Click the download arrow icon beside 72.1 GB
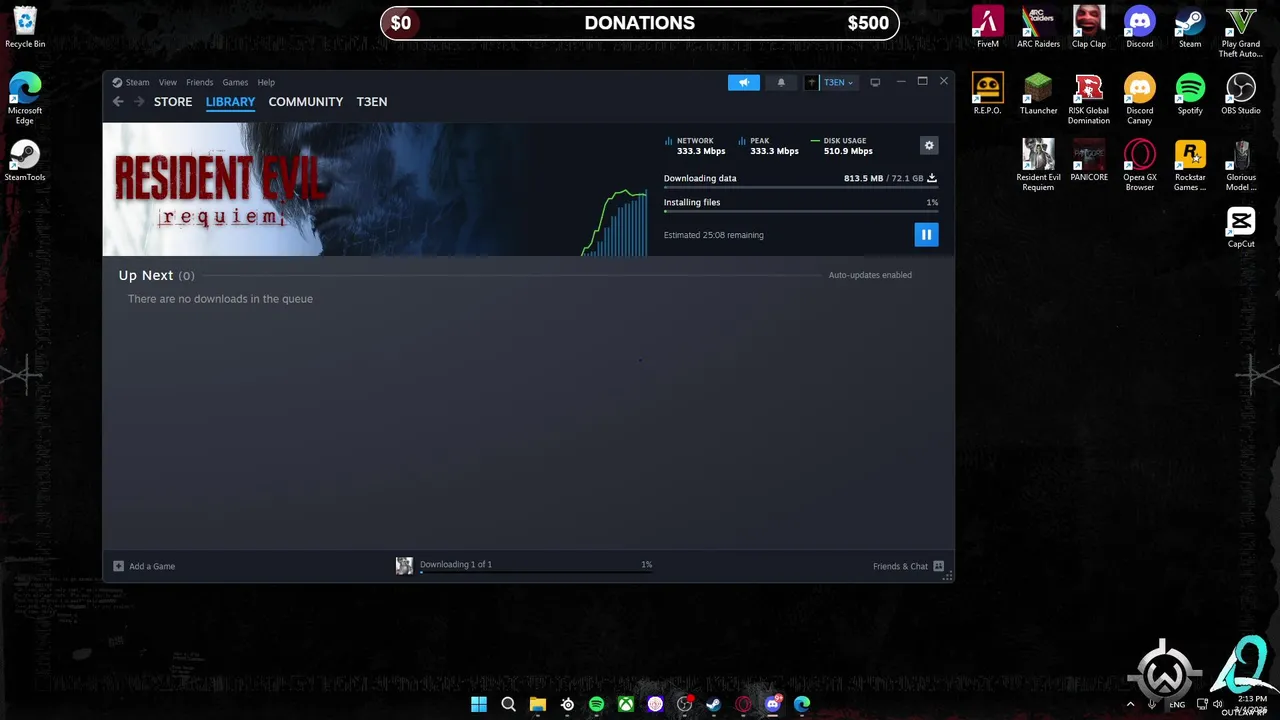Viewport: 1280px width, 720px height. click(932, 178)
